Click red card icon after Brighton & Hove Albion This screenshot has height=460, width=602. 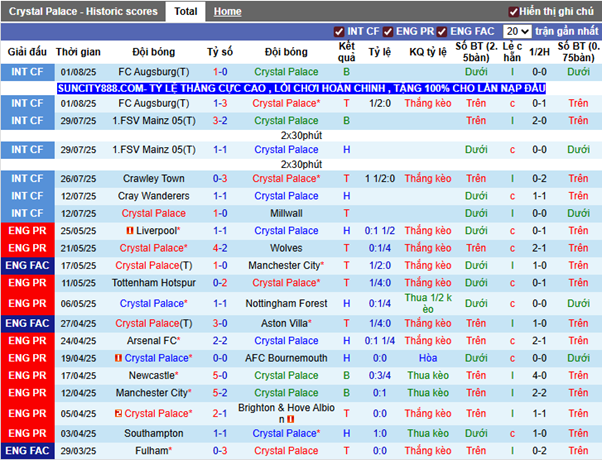291,419
